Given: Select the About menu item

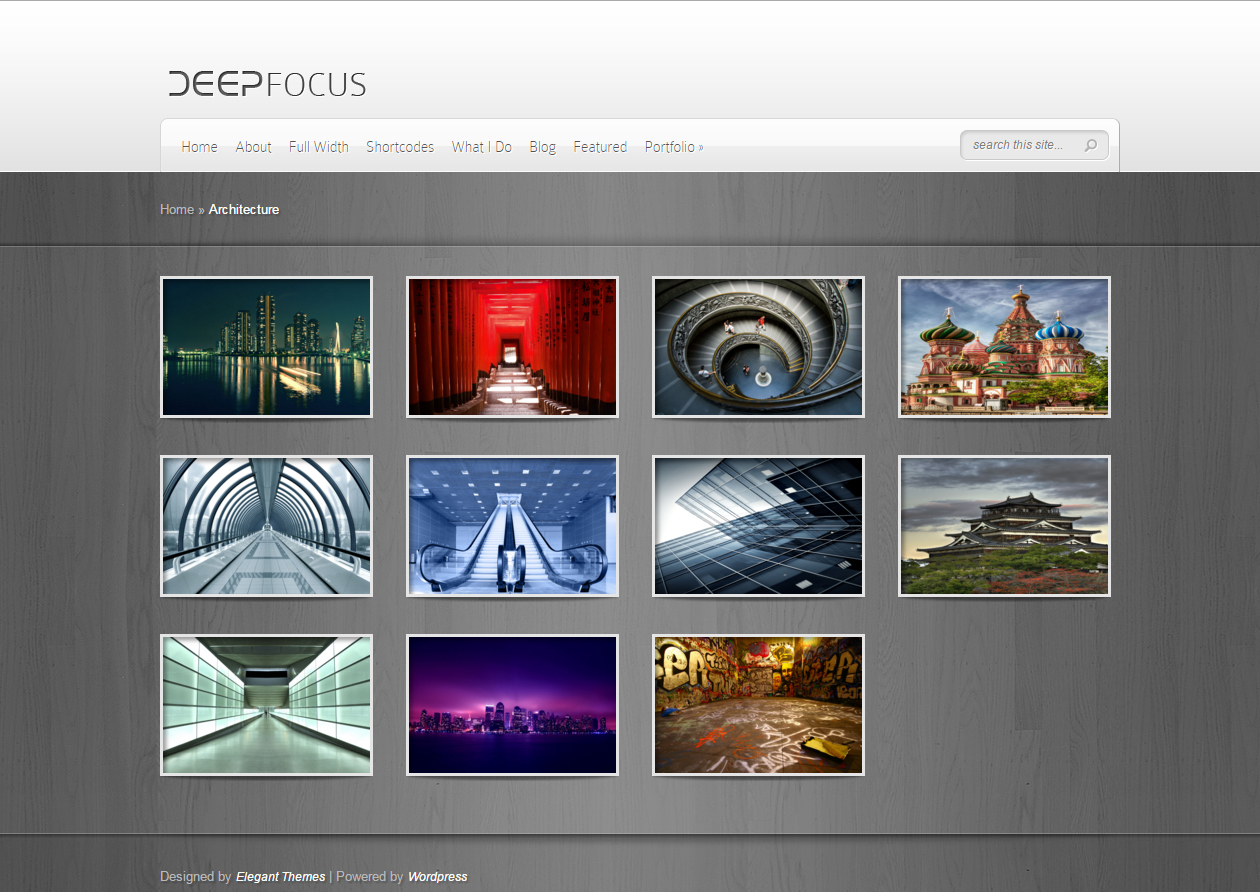Looking at the screenshot, I should (x=253, y=147).
